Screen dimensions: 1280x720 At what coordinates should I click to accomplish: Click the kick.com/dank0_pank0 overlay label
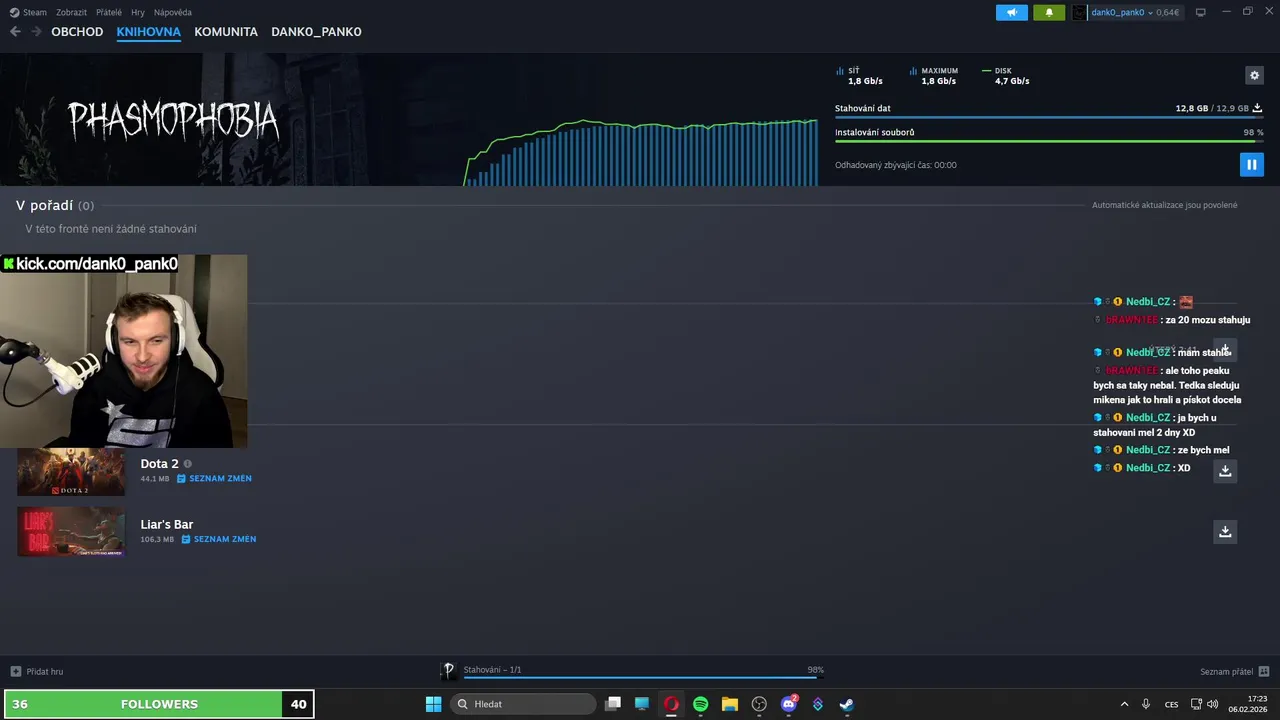tap(90, 264)
